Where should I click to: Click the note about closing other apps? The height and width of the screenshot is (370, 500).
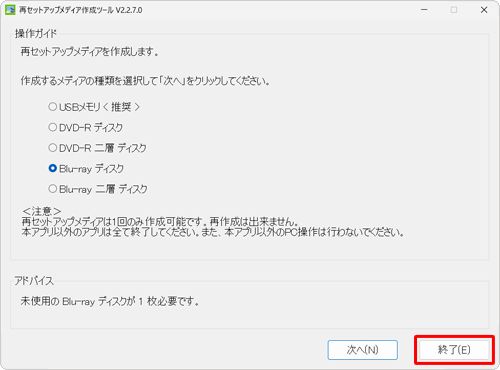pos(213,232)
